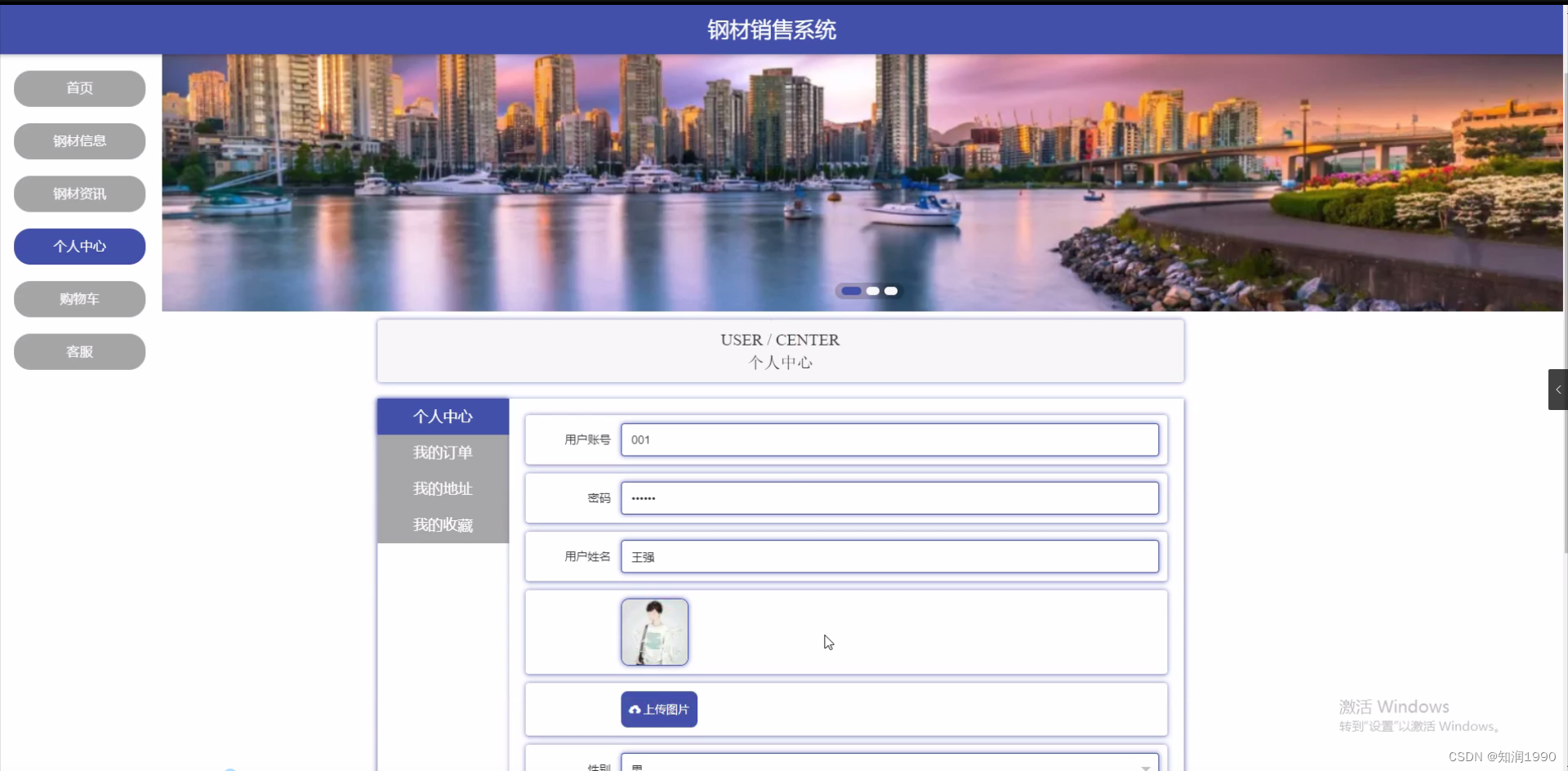This screenshot has height=771, width=1568.
Task: Open the 钢材资讯 section
Action: click(x=78, y=194)
